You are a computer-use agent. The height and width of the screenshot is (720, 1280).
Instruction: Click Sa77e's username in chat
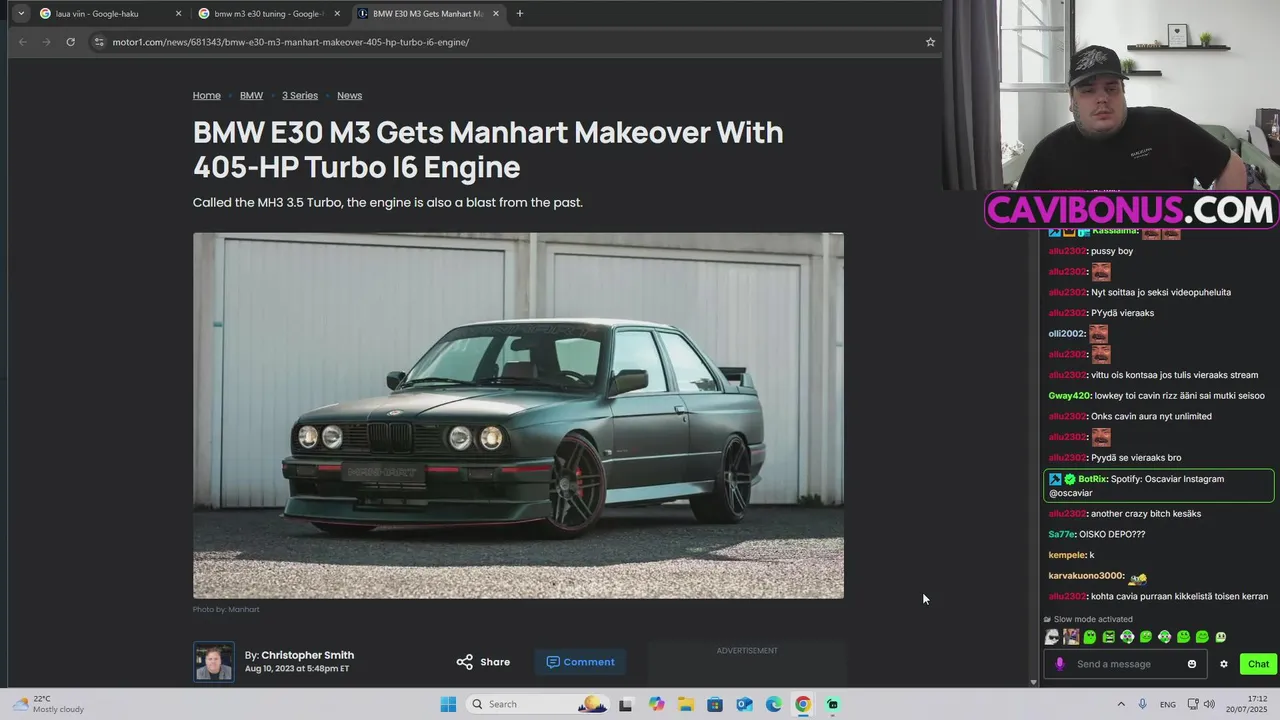[x=1062, y=534]
